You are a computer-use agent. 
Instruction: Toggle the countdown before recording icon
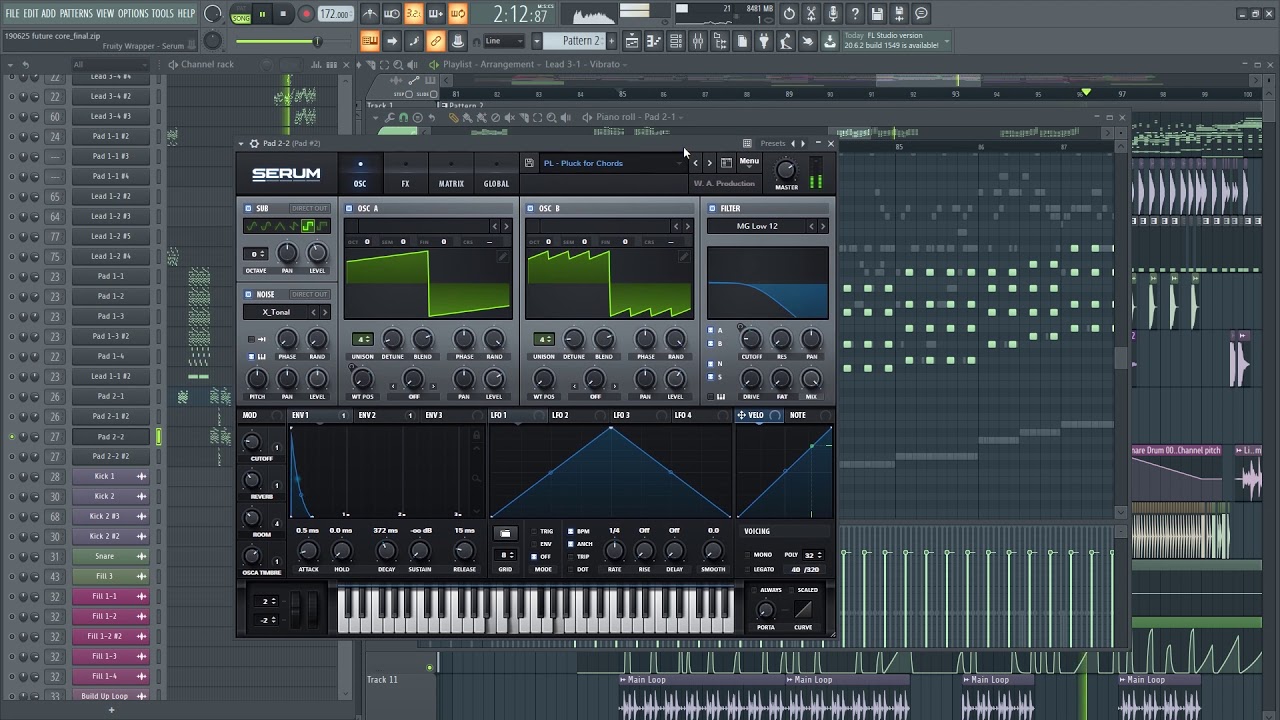(414, 14)
